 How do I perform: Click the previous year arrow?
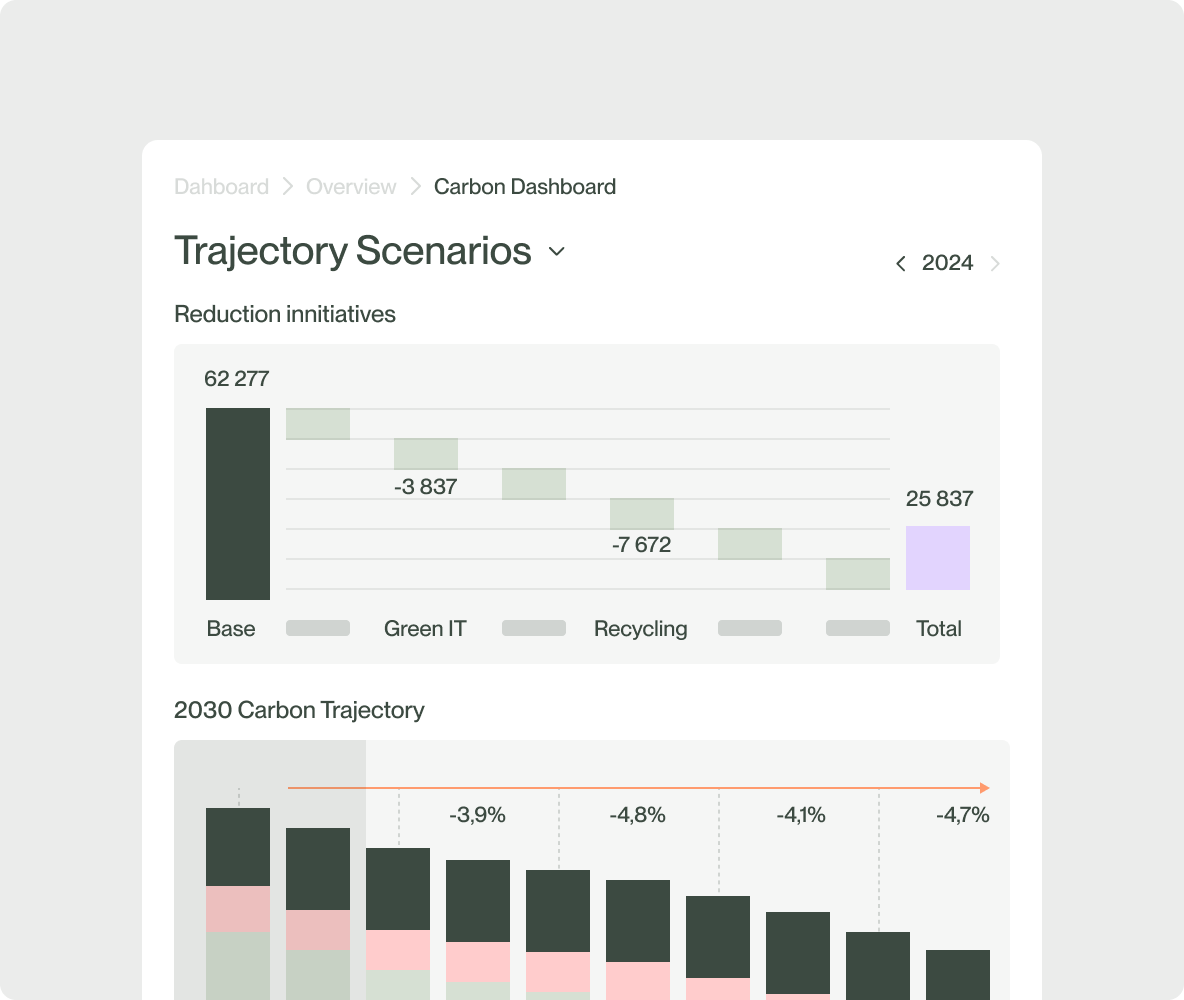[x=901, y=263]
